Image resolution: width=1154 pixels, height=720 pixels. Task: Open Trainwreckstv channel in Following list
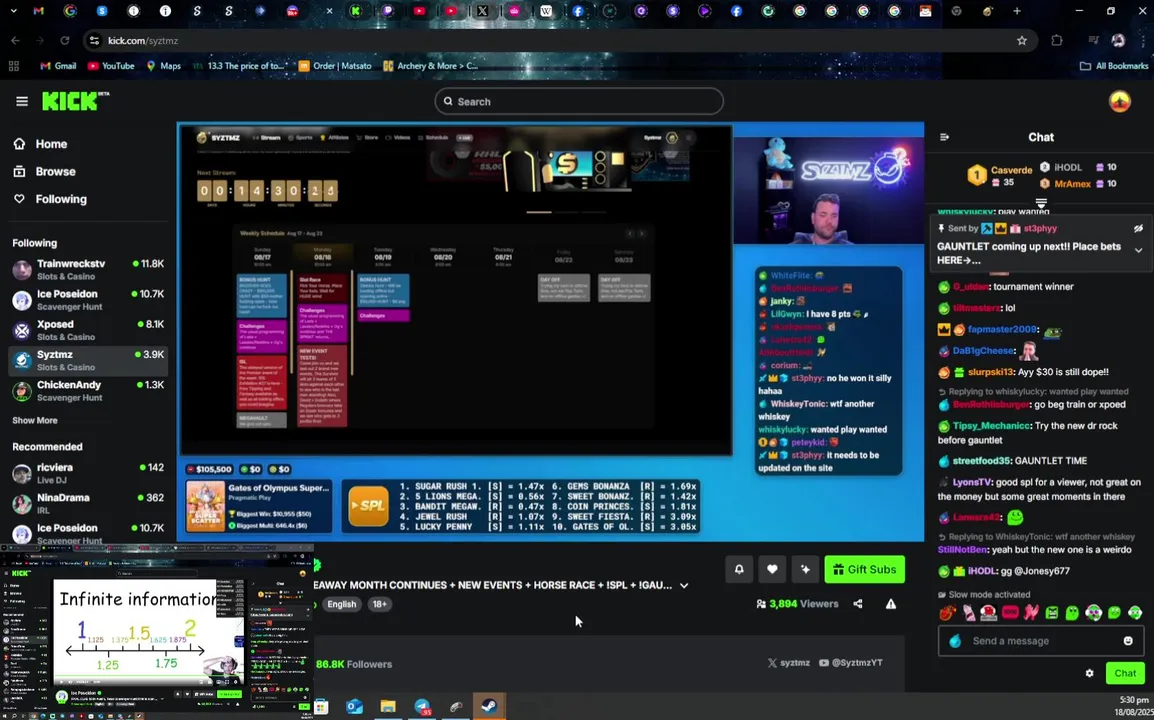coord(88,269)
